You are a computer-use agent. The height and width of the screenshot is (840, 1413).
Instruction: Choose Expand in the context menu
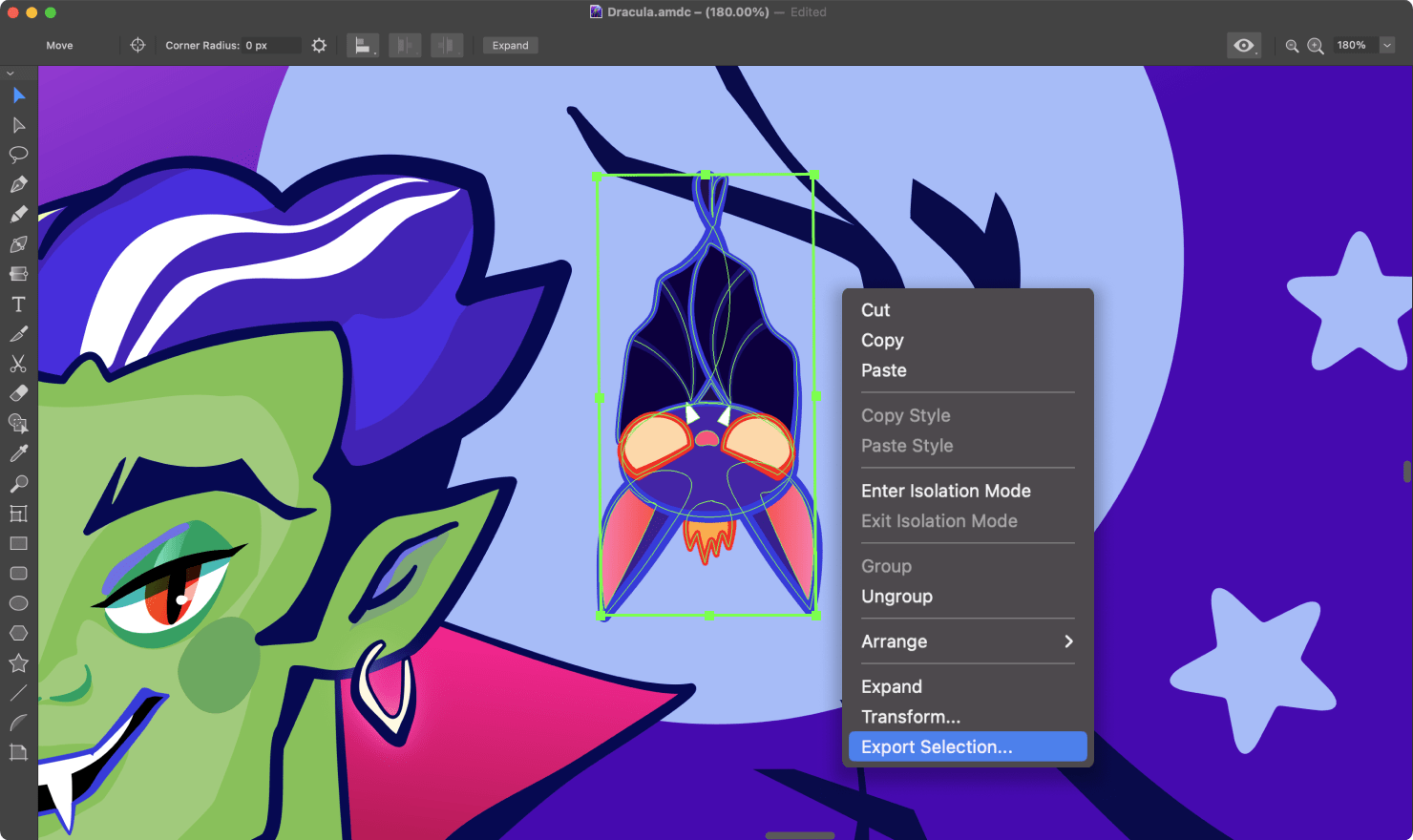click(967, 686)
